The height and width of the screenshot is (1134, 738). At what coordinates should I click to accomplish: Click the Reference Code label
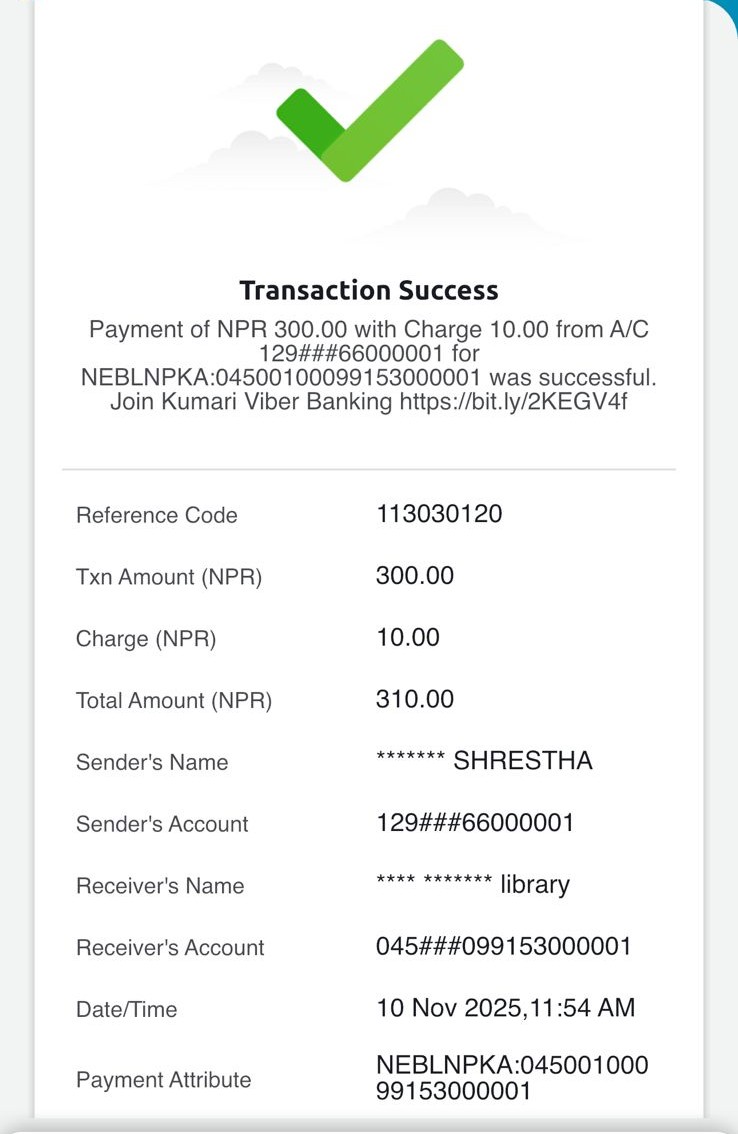(157, 516)
